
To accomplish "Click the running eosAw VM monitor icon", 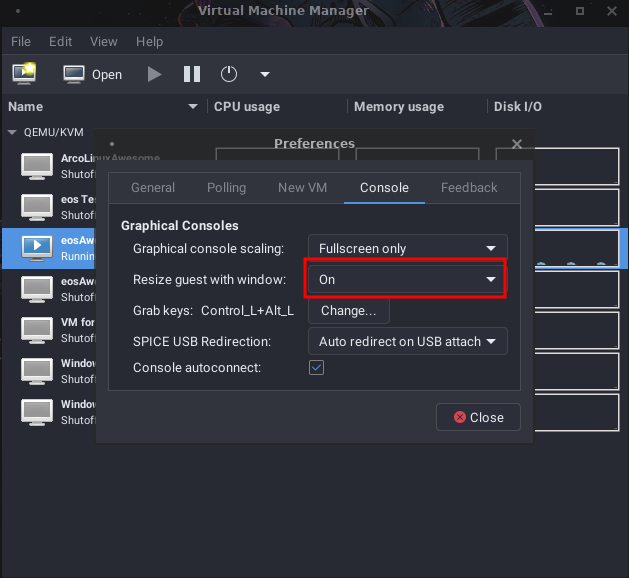I will click(37, 246).
